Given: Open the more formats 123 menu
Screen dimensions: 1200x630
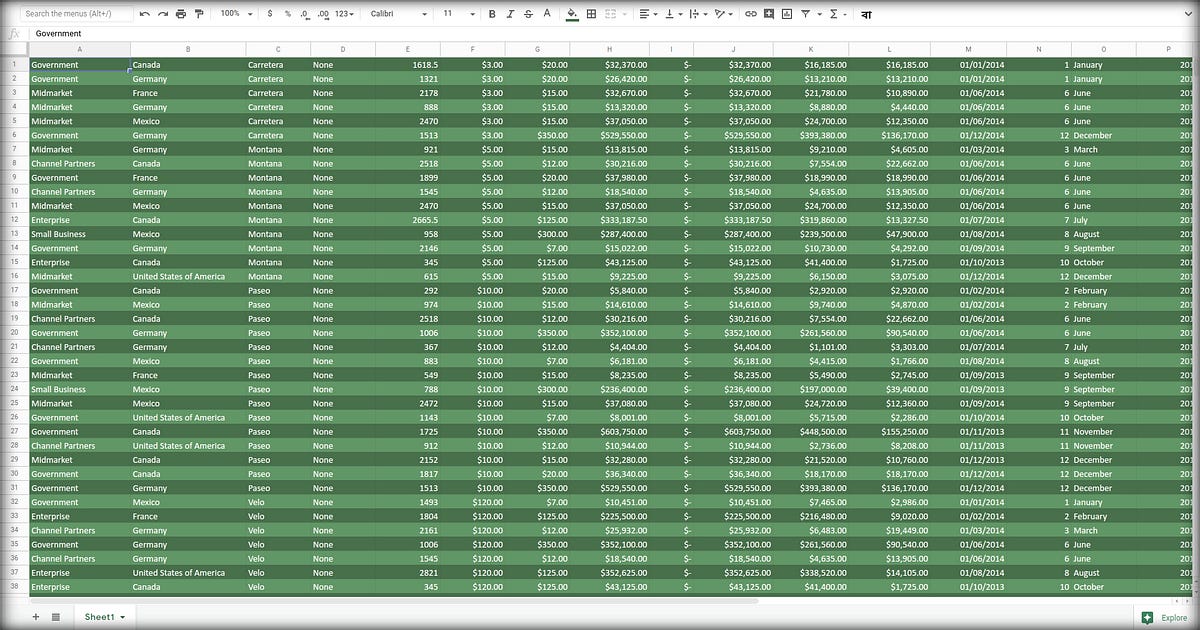Looking at the screenshot, I should (x=344, y=14).
